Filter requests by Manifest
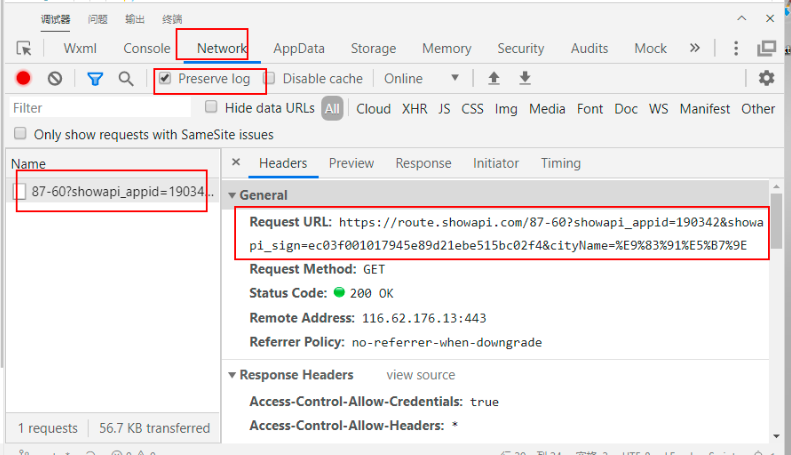The width and height of the screenshot is (791, 455). pos(705,109)
